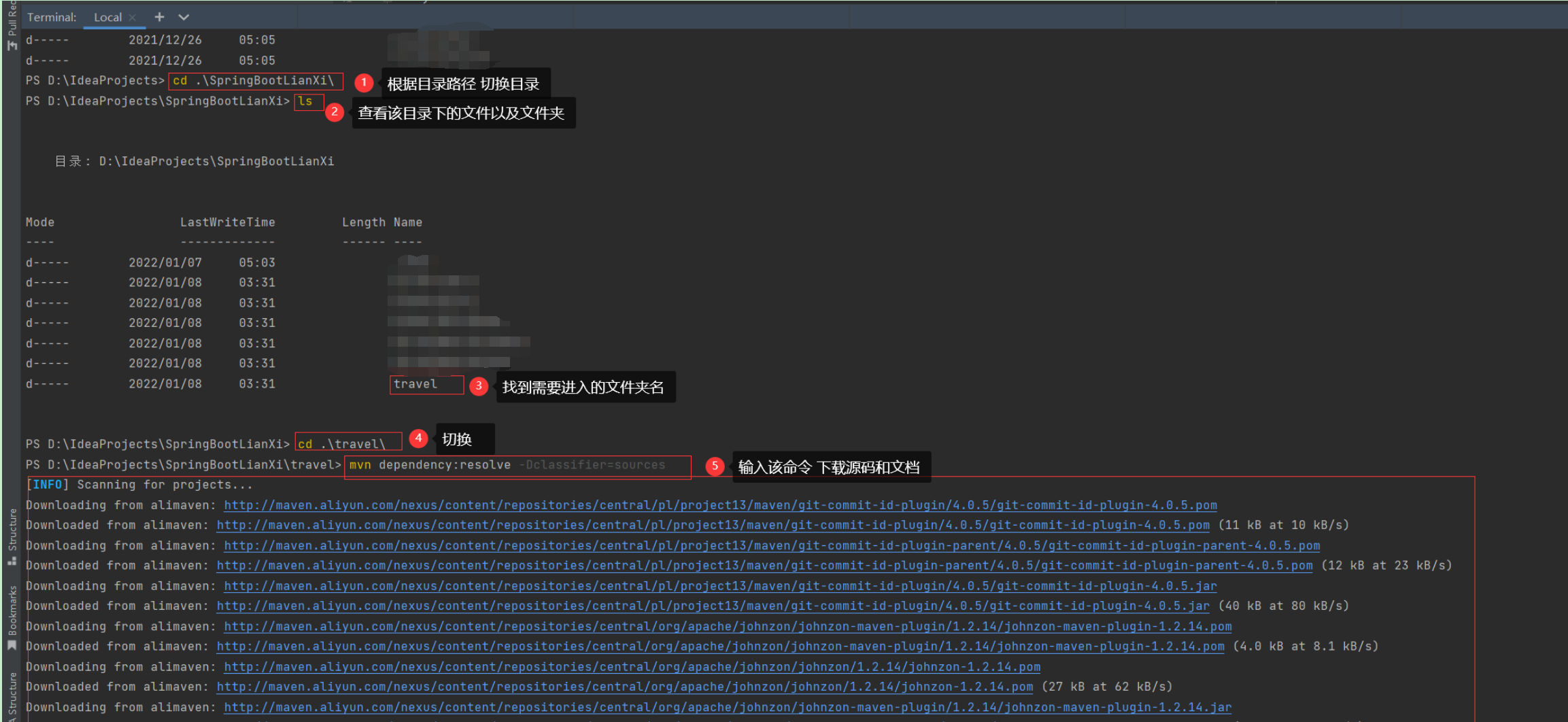
Task: Open Downloading link for johnzon-maven-plugin-1.2.14.pom
Action: [728, 626]
